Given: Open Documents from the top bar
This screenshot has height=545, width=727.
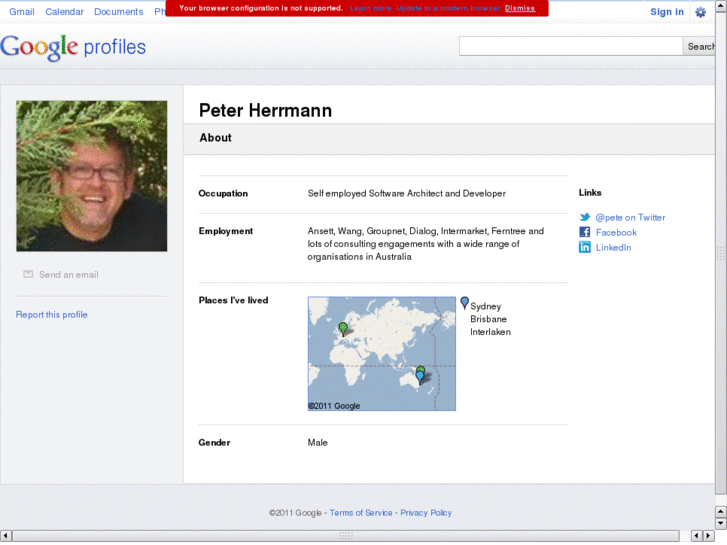Looking at the screenshot, I should pos(119,12).
